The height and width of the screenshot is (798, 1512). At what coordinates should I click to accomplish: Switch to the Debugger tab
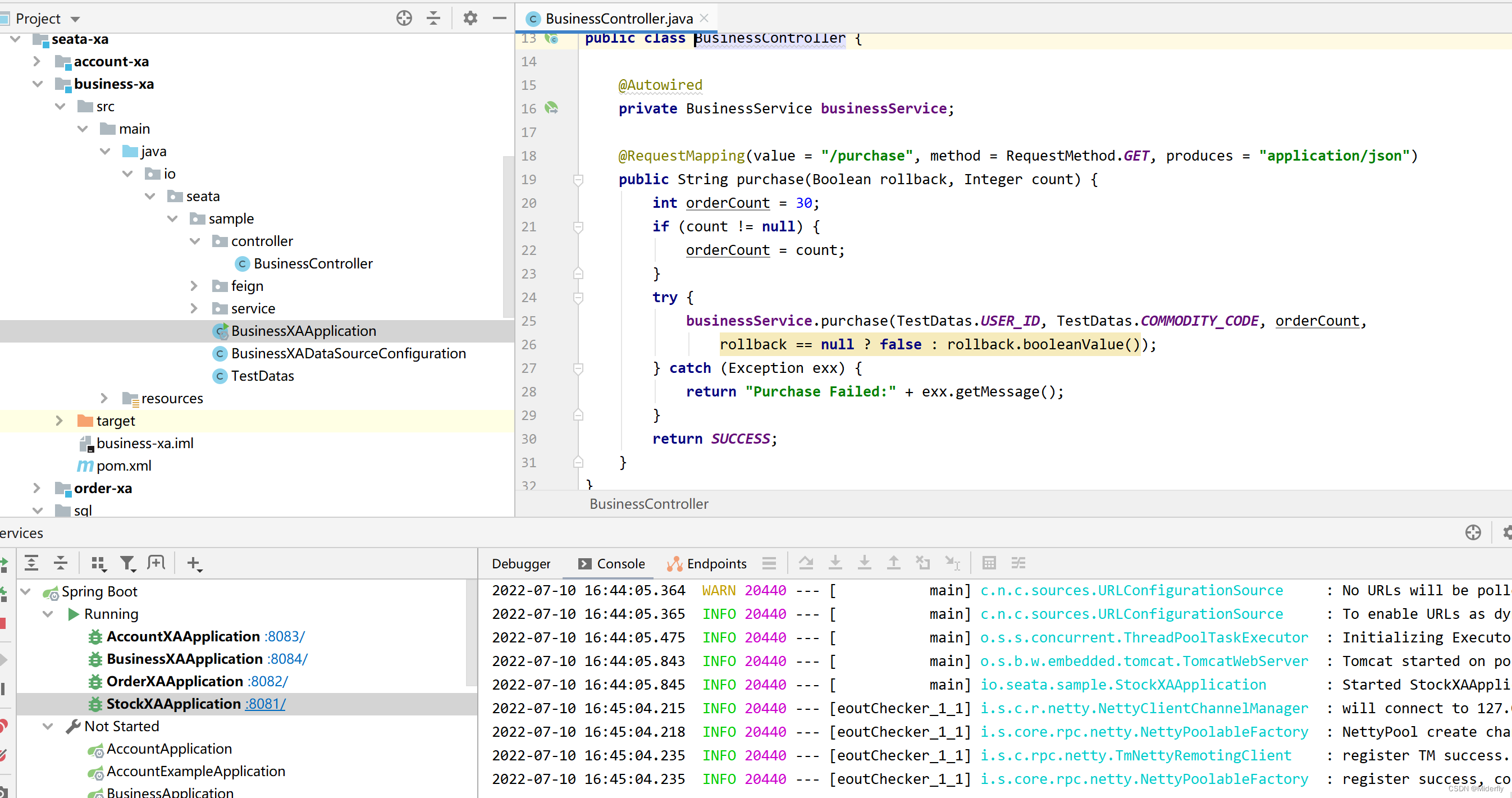click(521, 564)
